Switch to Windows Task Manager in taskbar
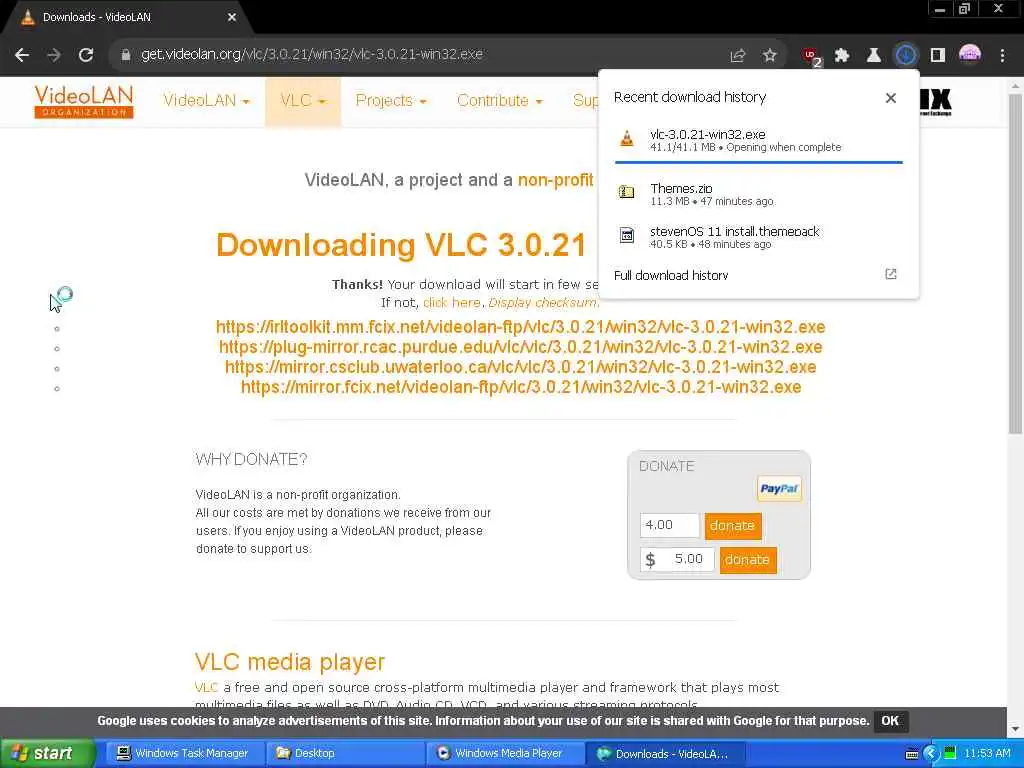The width and height of the screenshot is (1024, 768). [x=183, y=754]
